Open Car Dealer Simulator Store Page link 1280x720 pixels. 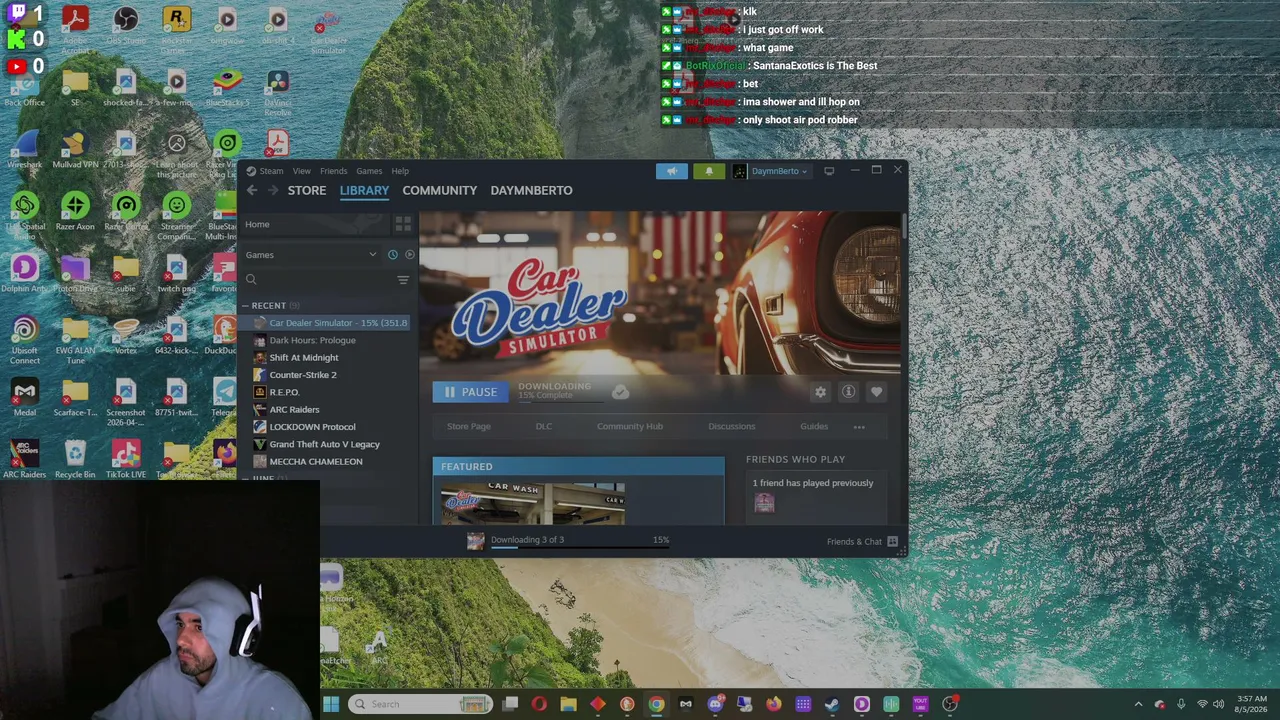(468, 427)
